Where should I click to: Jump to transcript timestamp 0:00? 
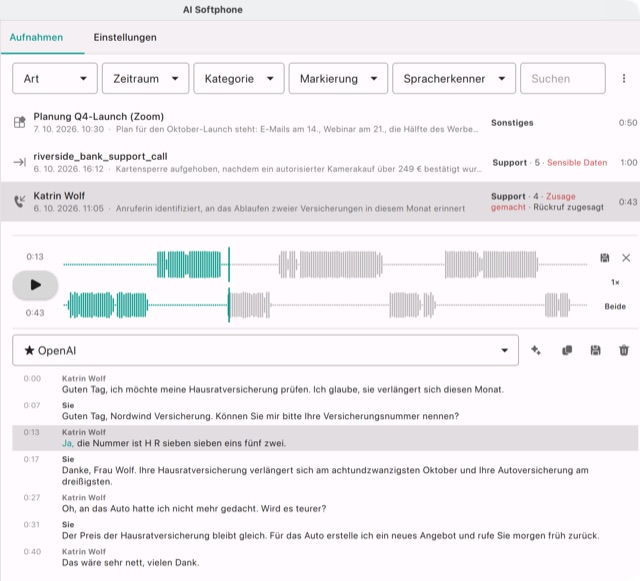click(32, 378)
